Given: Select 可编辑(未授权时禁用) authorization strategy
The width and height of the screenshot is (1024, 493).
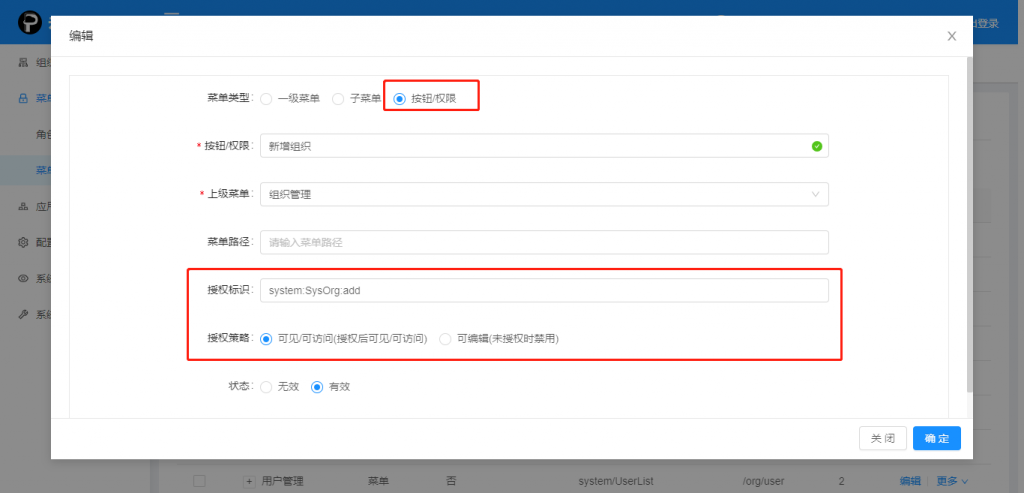Looking at the screenshot, I should point(446,339).
